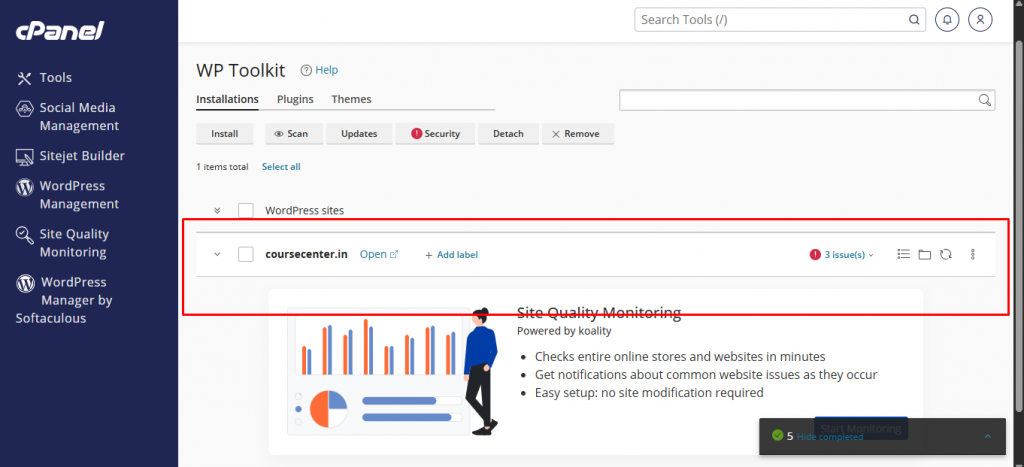1024x467 pixels.
Task: Click the Detach button
Action: pos(508,133)
